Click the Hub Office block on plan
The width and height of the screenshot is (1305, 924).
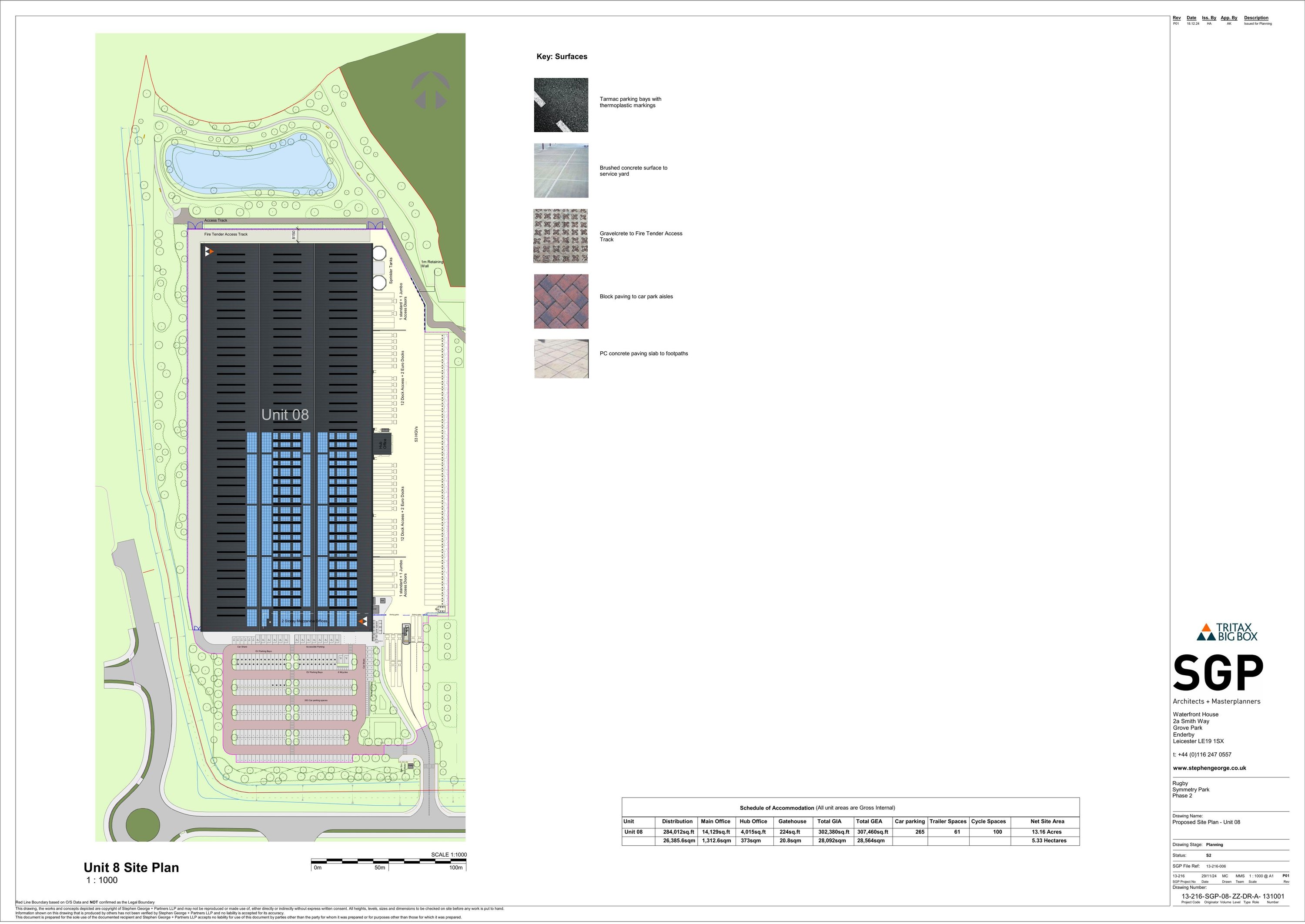click(x=382, y=443)
